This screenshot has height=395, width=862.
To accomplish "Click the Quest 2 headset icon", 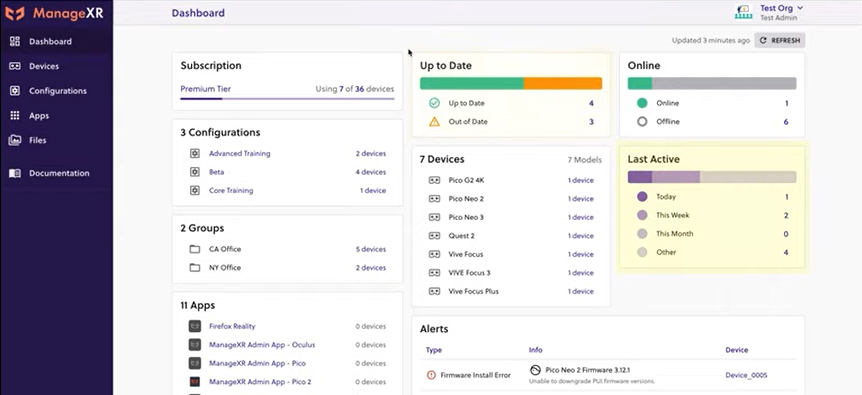I will (x=434, y=236).
